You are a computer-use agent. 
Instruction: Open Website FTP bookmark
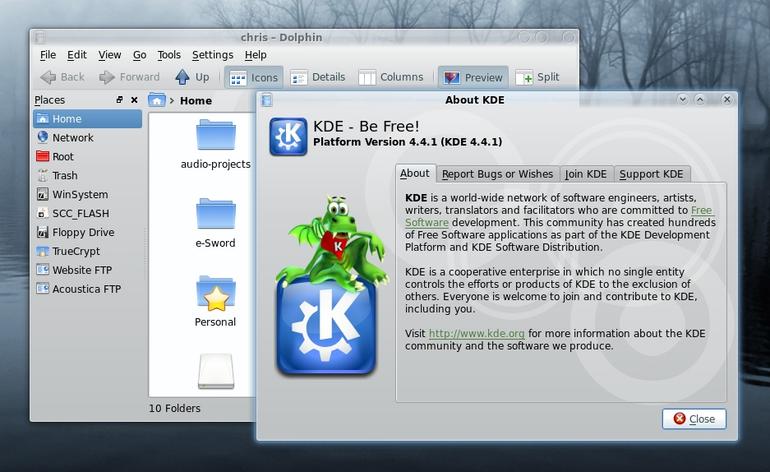coord(87,270)
